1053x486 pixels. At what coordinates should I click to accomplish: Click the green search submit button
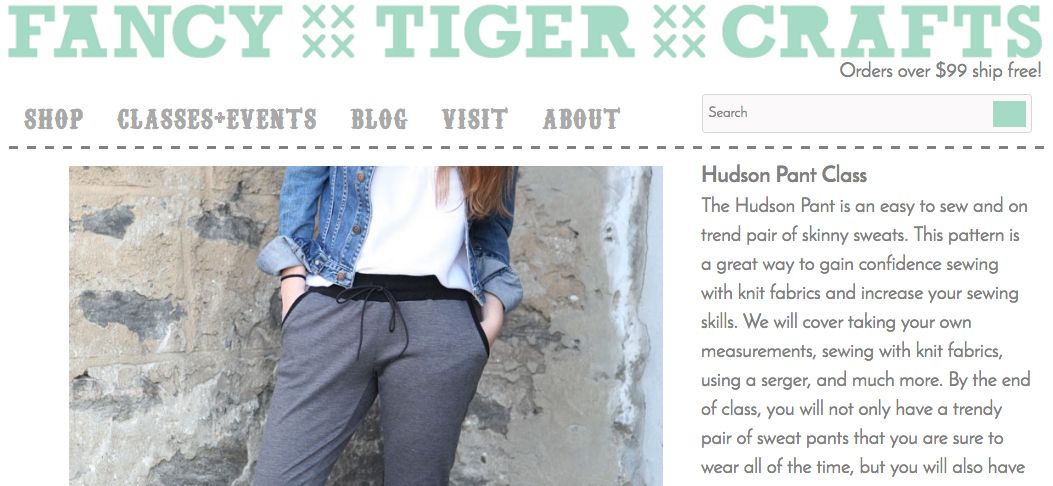pos(1009,113)
